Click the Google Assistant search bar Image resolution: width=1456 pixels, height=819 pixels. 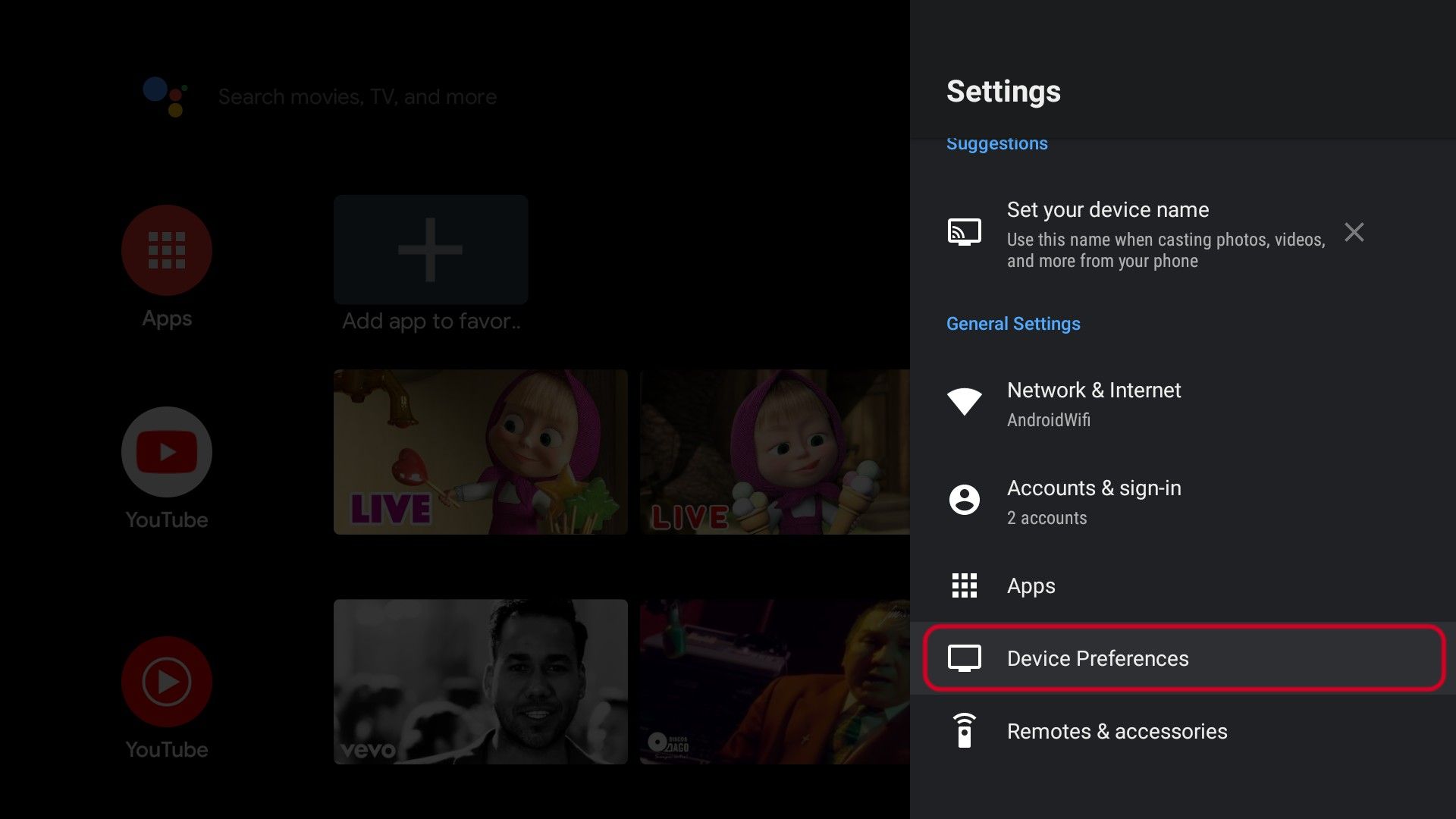[357, 95]
